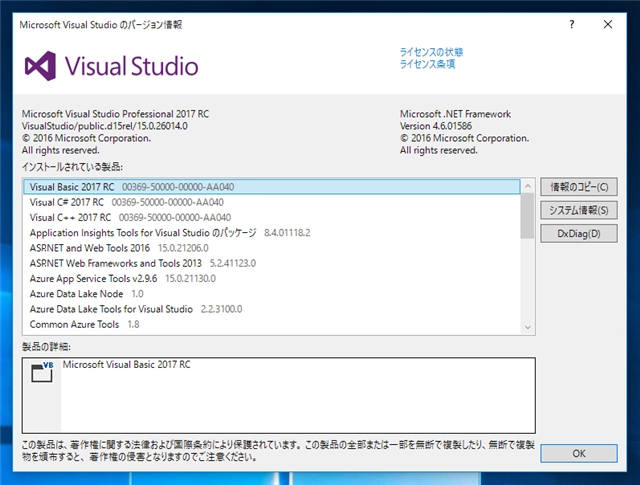Confirm with the OK button
This screenshot has width=640, height=485.
(x=579, y=453)
